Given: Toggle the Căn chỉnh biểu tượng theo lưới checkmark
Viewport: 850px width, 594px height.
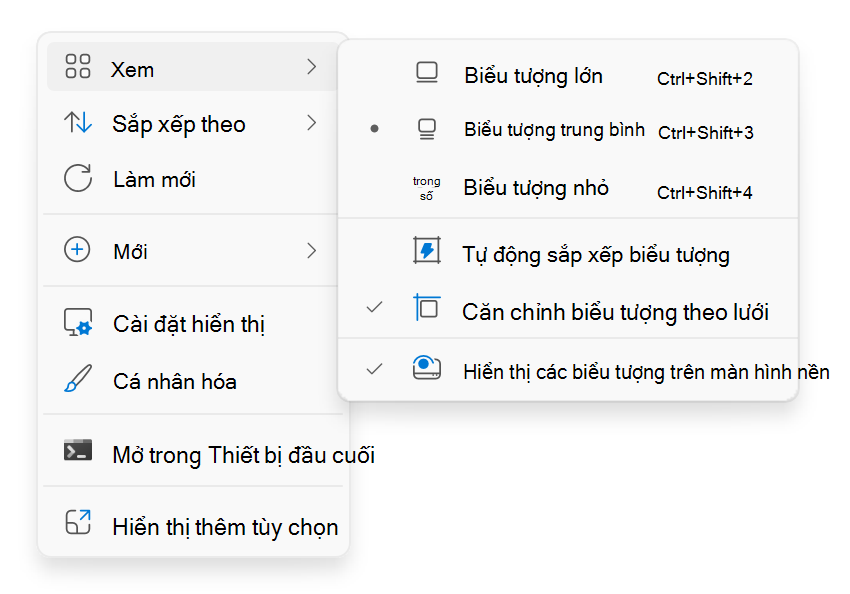Looking at the screenshot, I should point(375,307).
